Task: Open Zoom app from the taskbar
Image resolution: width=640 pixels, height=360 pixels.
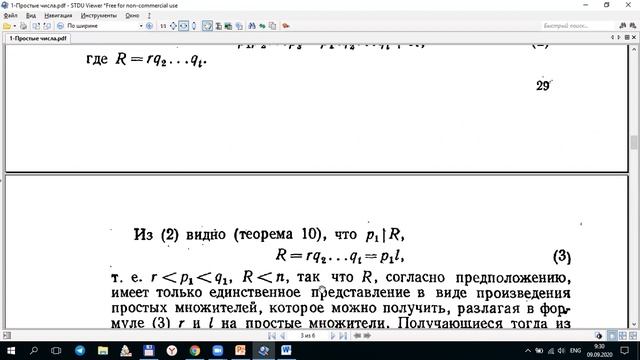Action: (218, 351)
